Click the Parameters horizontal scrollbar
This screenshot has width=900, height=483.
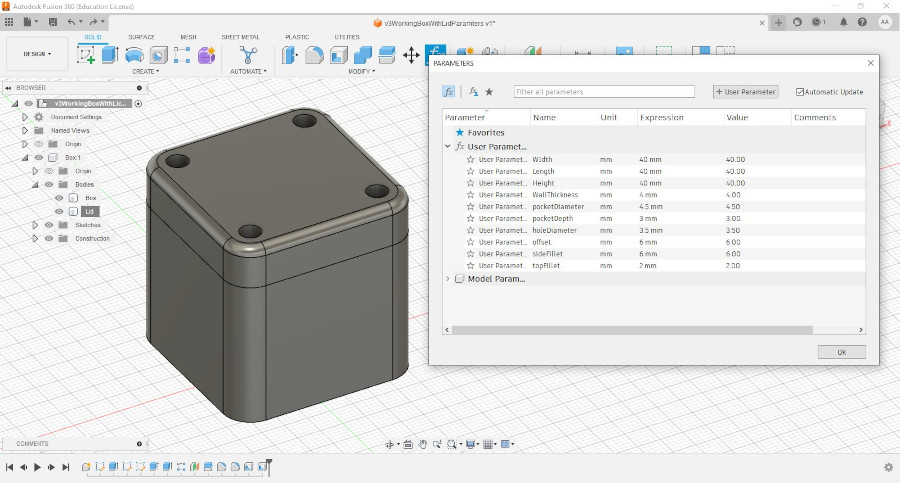(632, 330)
